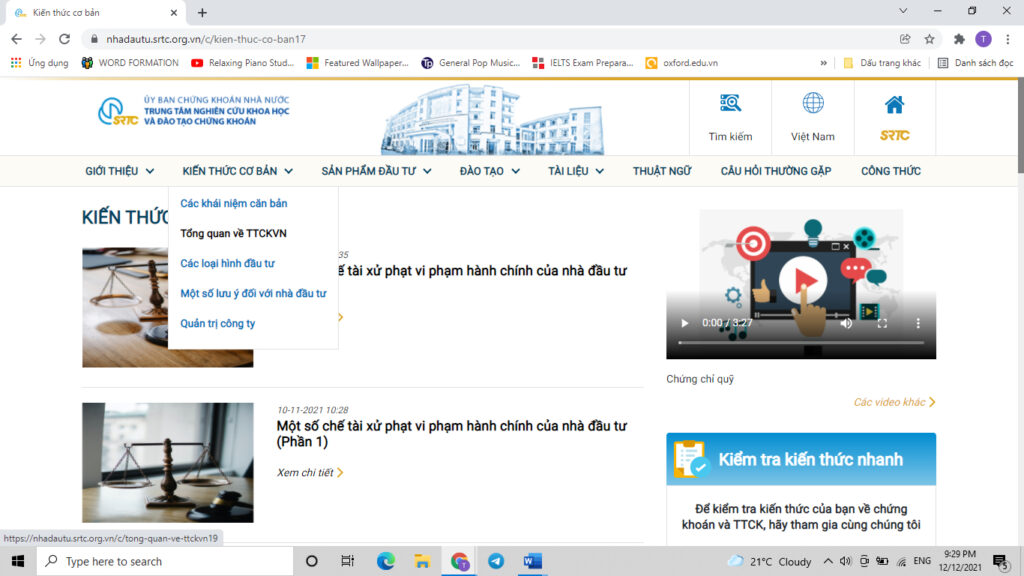The height and width of the screenshot is (576, 1024).
Task: Click the Kiểm tra kiến thức nhanh banner
Action: click(801, 459)
